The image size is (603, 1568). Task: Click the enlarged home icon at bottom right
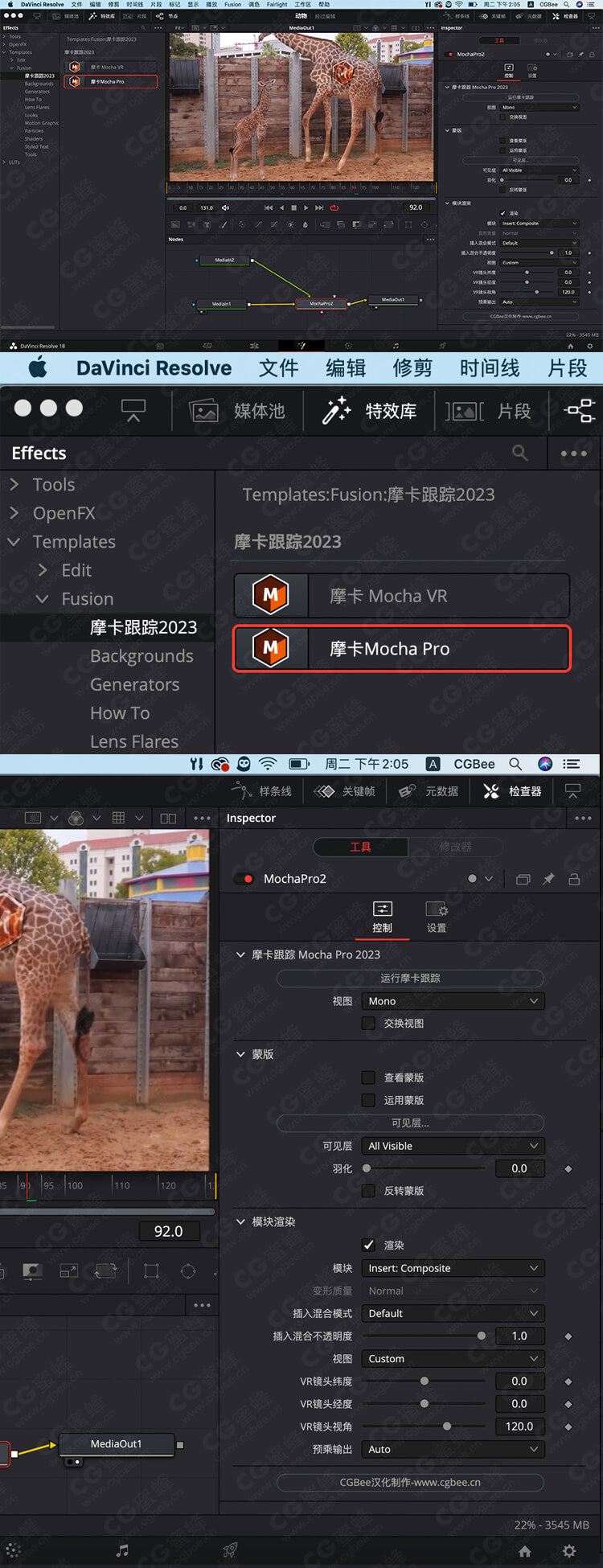524,1551
